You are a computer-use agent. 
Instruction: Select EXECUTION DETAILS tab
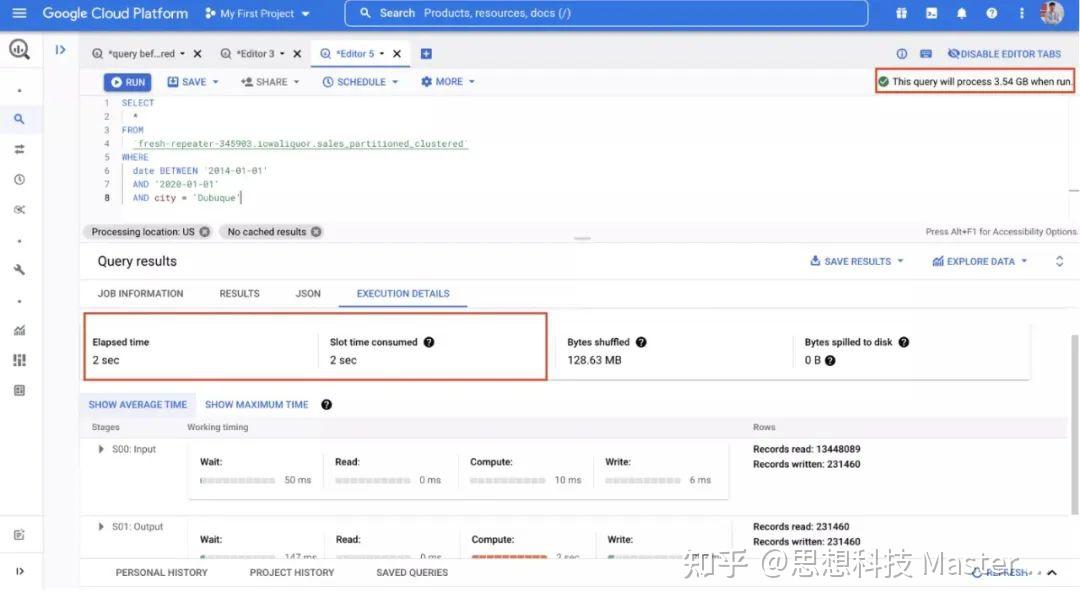coord(403,293)
